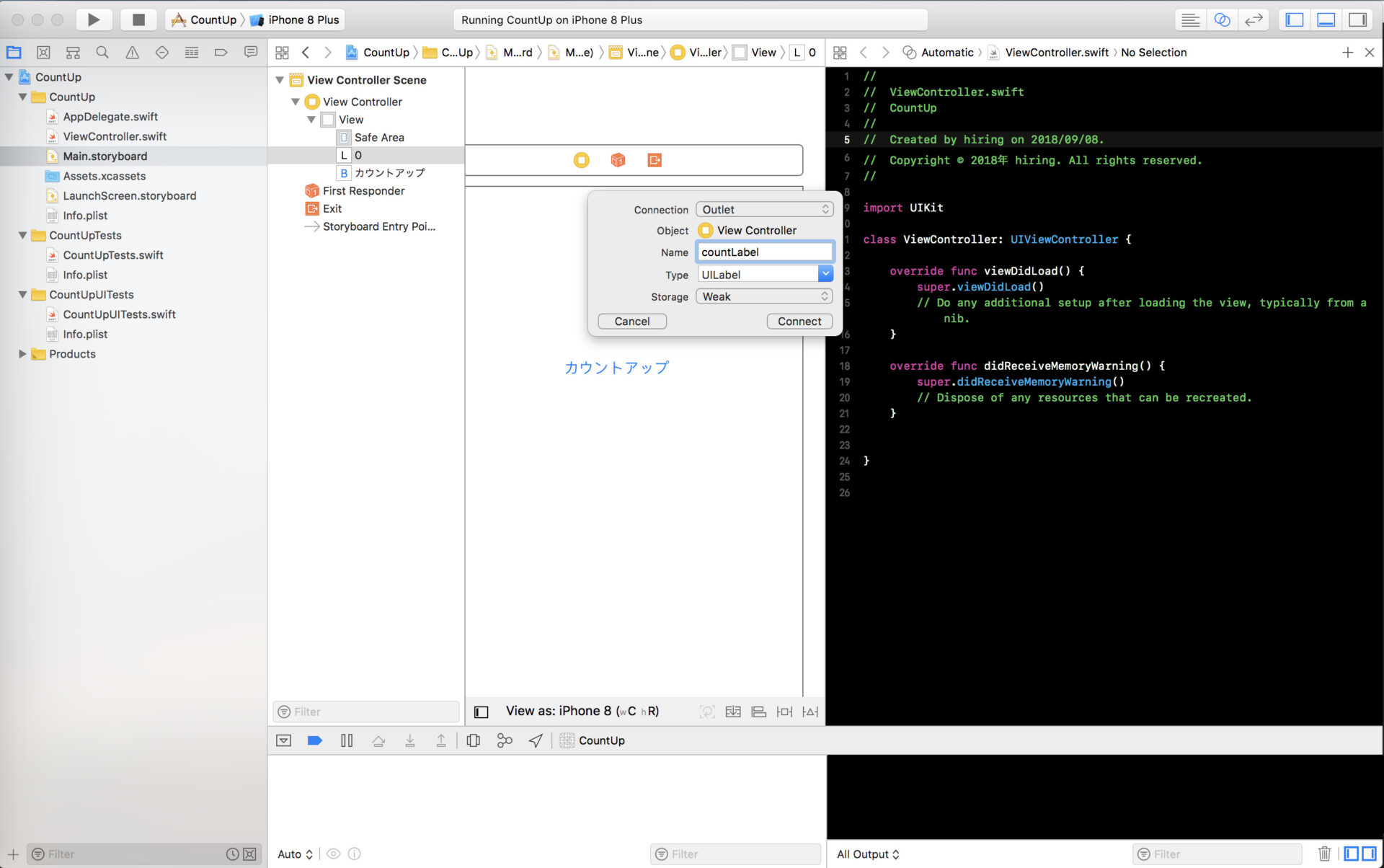
Task: Click Exit icon in scene dock
Action: tap(655, 160)
